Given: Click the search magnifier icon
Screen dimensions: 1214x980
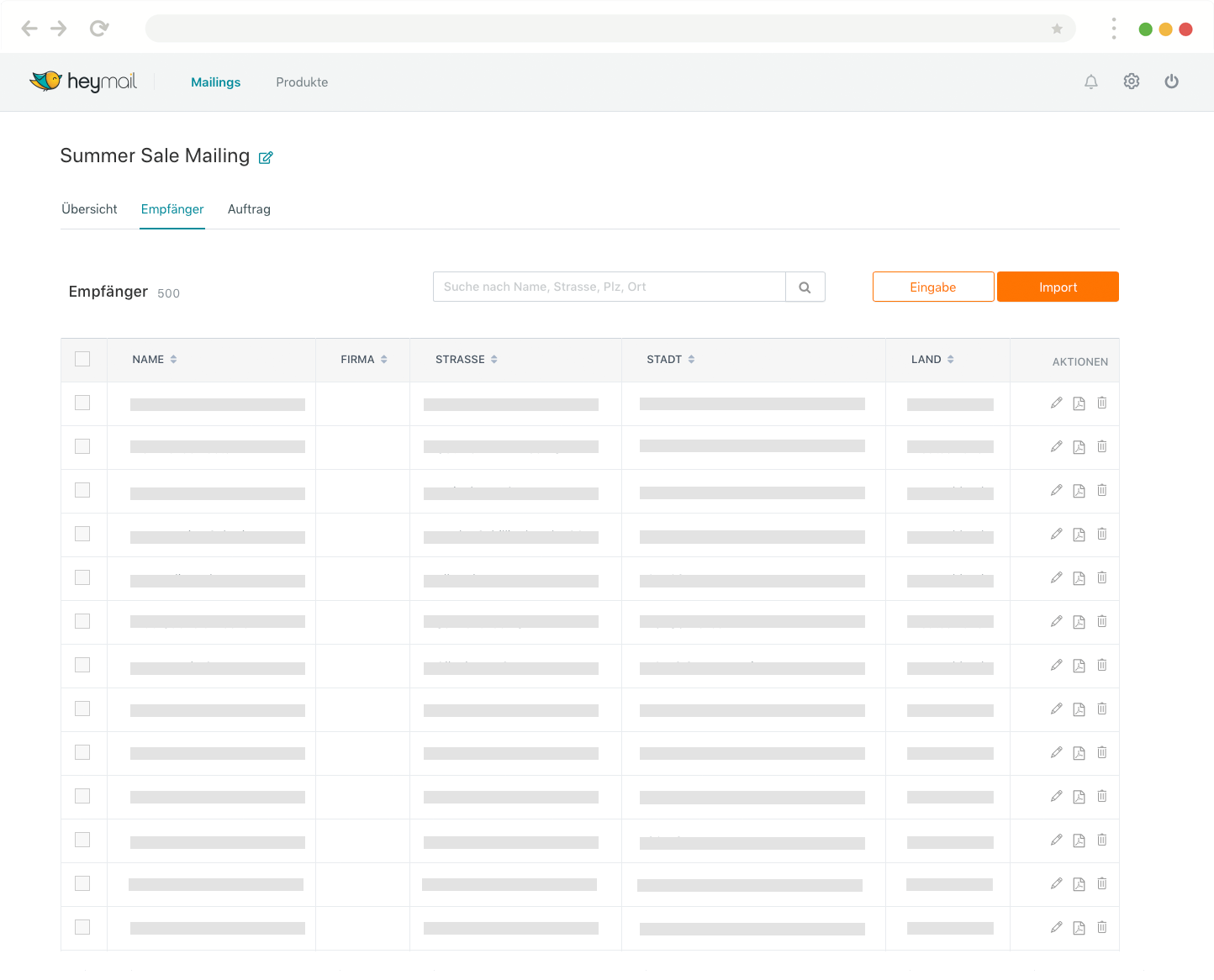Looking at the screenshot, I should [x=805, y=287].
